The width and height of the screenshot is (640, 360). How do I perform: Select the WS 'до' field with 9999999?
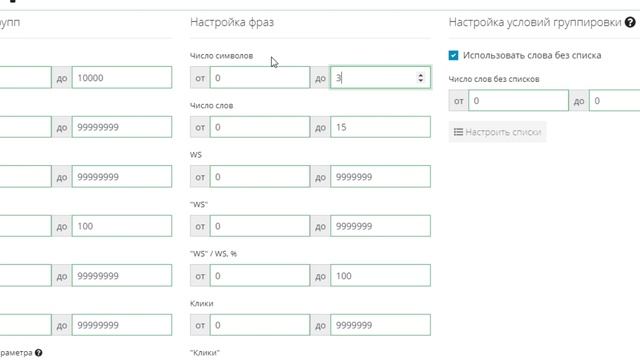(380, 177)
